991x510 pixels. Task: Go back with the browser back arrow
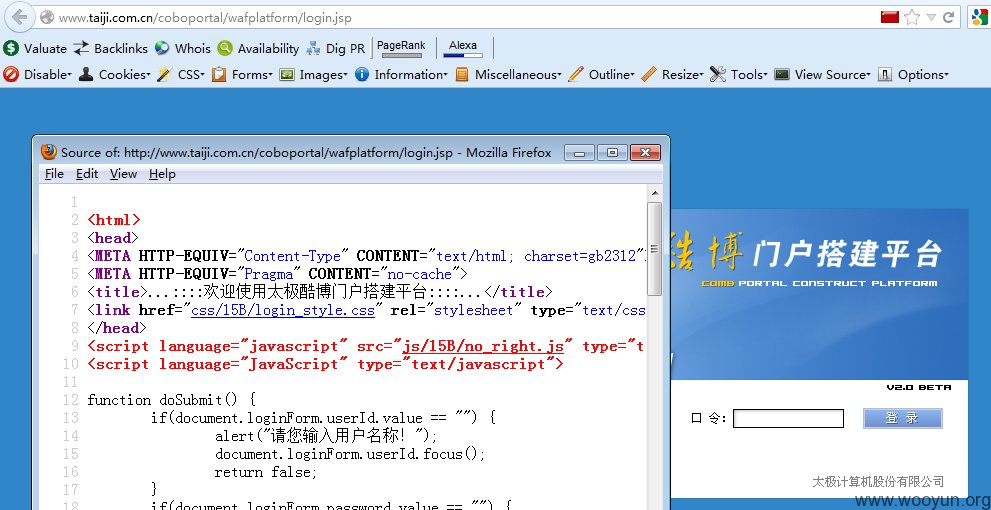(x=19, y=17)
